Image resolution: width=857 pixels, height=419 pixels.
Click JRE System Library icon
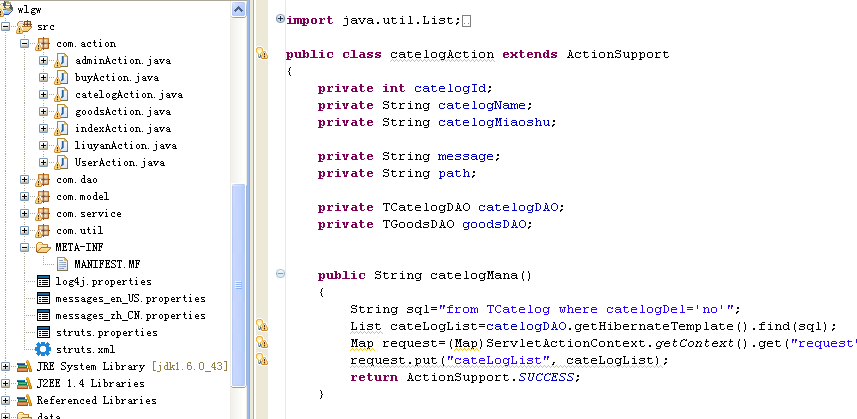pyautogui.click(x=24, y=367)
